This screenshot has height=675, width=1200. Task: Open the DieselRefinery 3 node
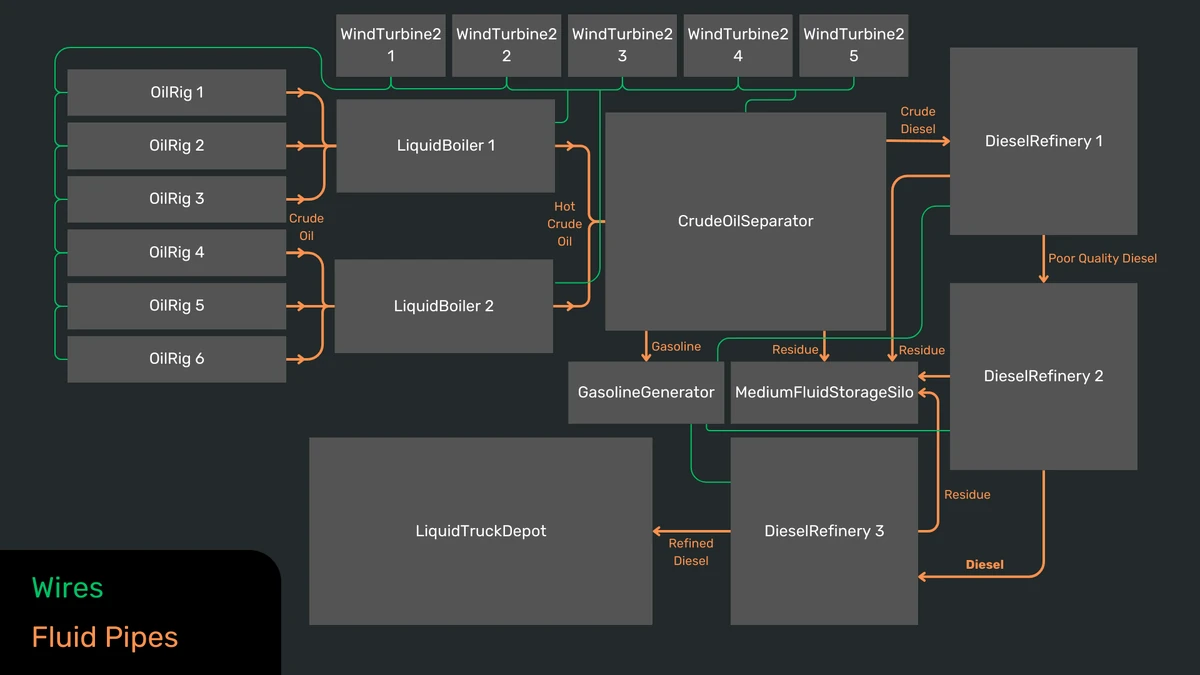[824, 531]
